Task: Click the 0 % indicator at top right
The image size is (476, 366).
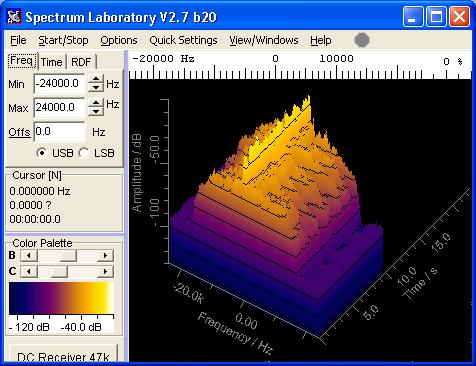Action: pos(453,61)
